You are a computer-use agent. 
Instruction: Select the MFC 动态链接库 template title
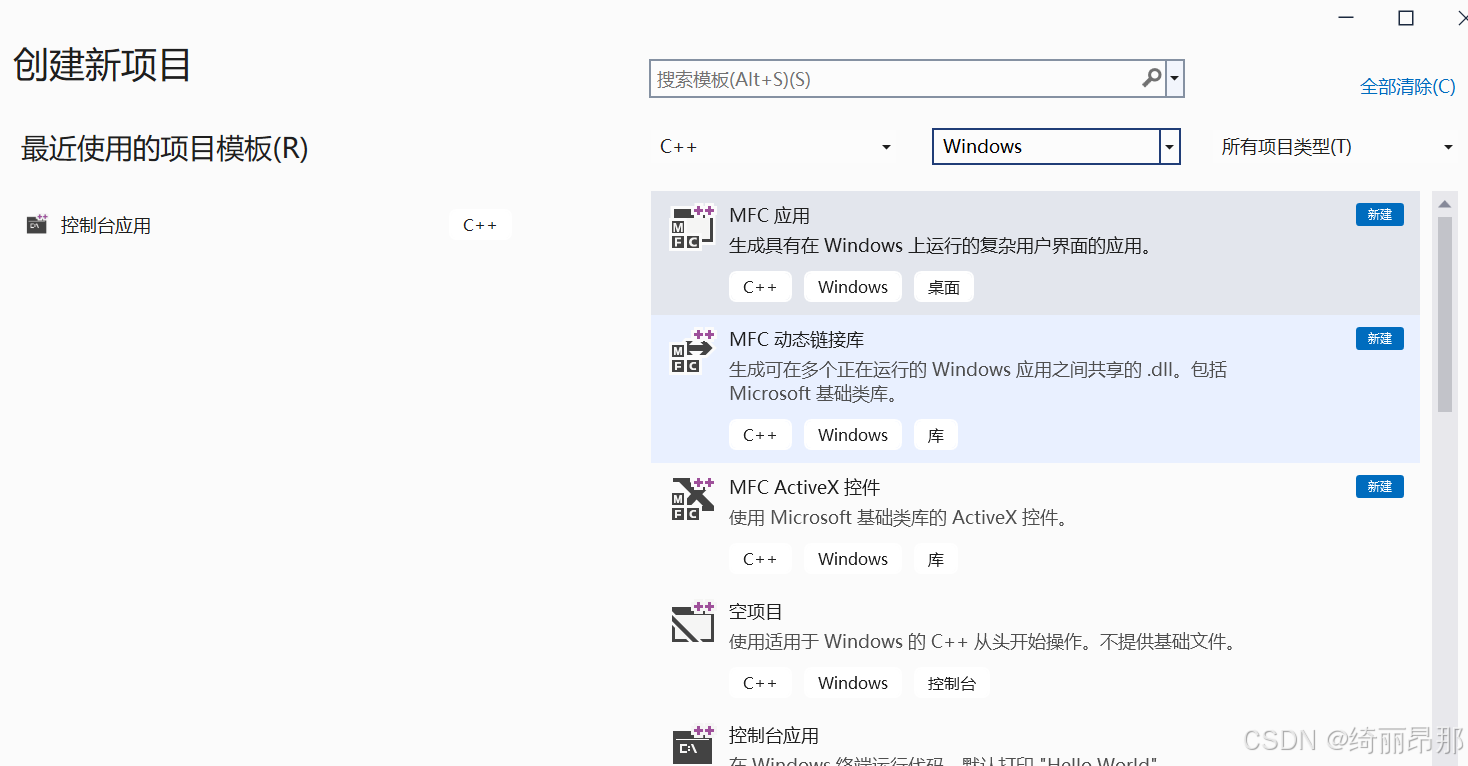[x=797, y=339]
